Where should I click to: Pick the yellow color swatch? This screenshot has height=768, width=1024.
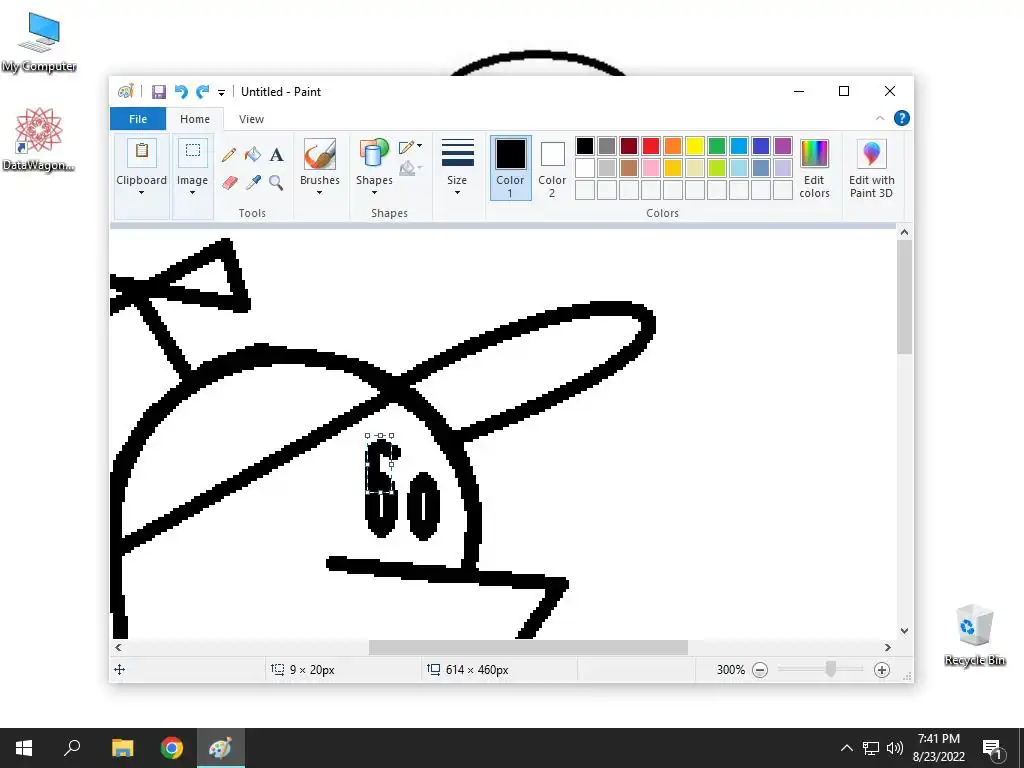(695, 146)
